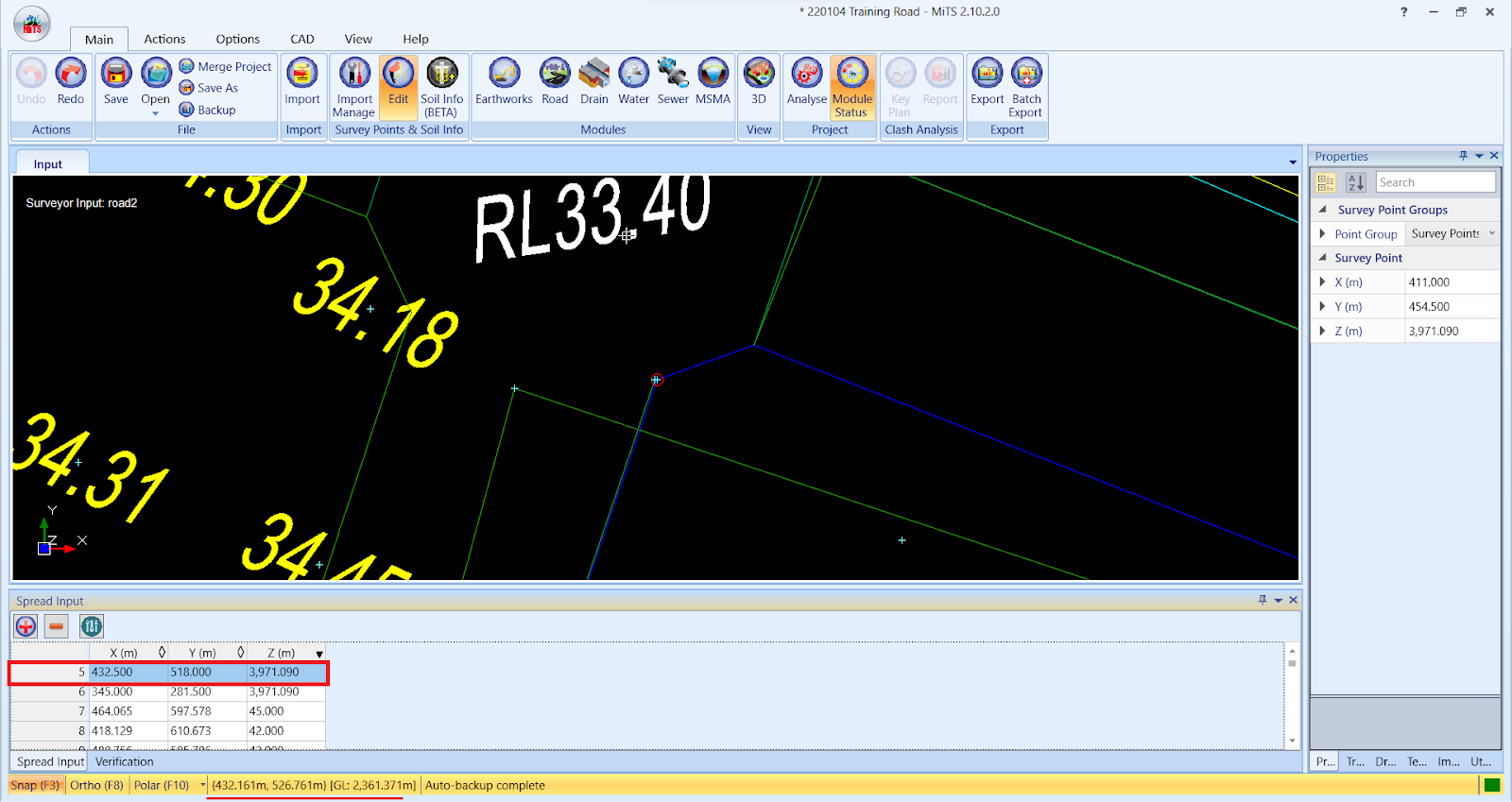The height and width of the screenshot is (802, 1512).
Task: Click Merge Project
Action: (225, 66)
